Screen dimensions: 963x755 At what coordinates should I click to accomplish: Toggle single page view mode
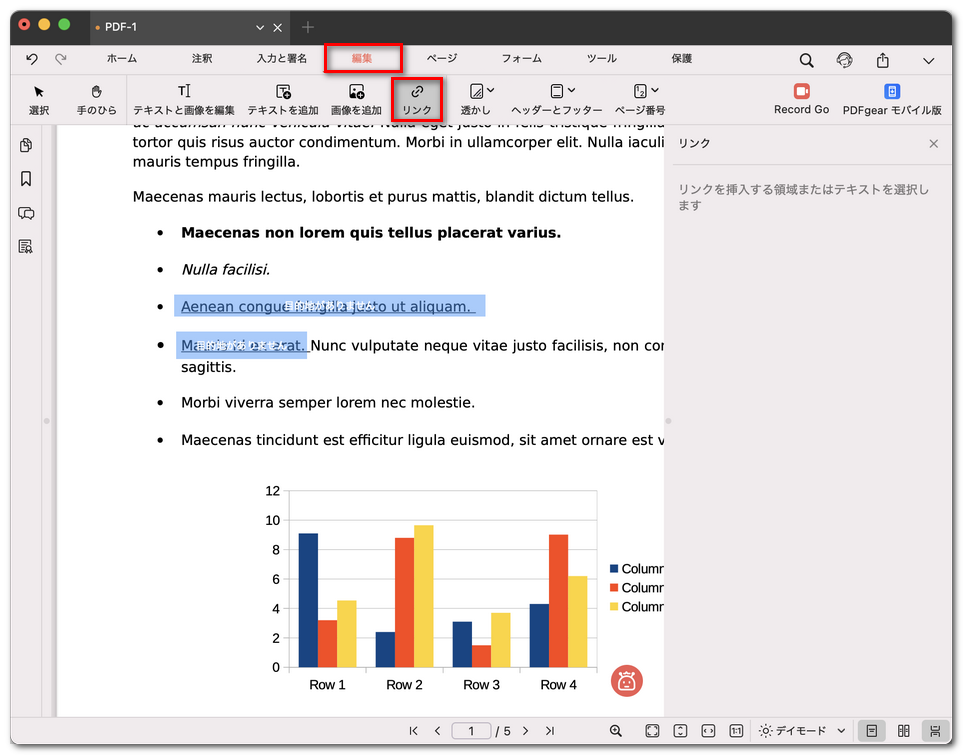871,731
